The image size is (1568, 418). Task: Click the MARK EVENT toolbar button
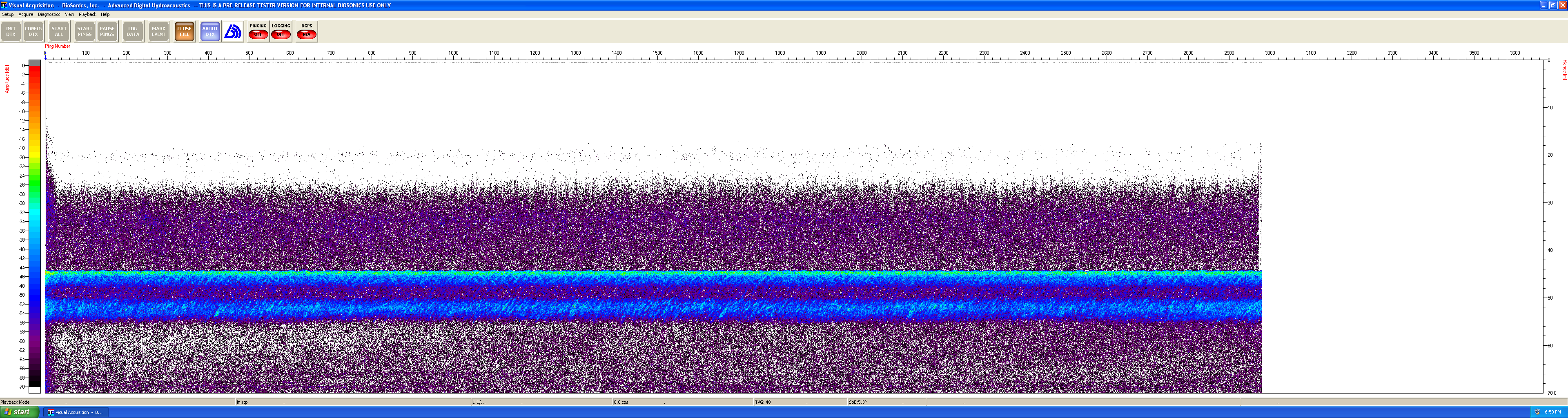[x=158, y=32]
